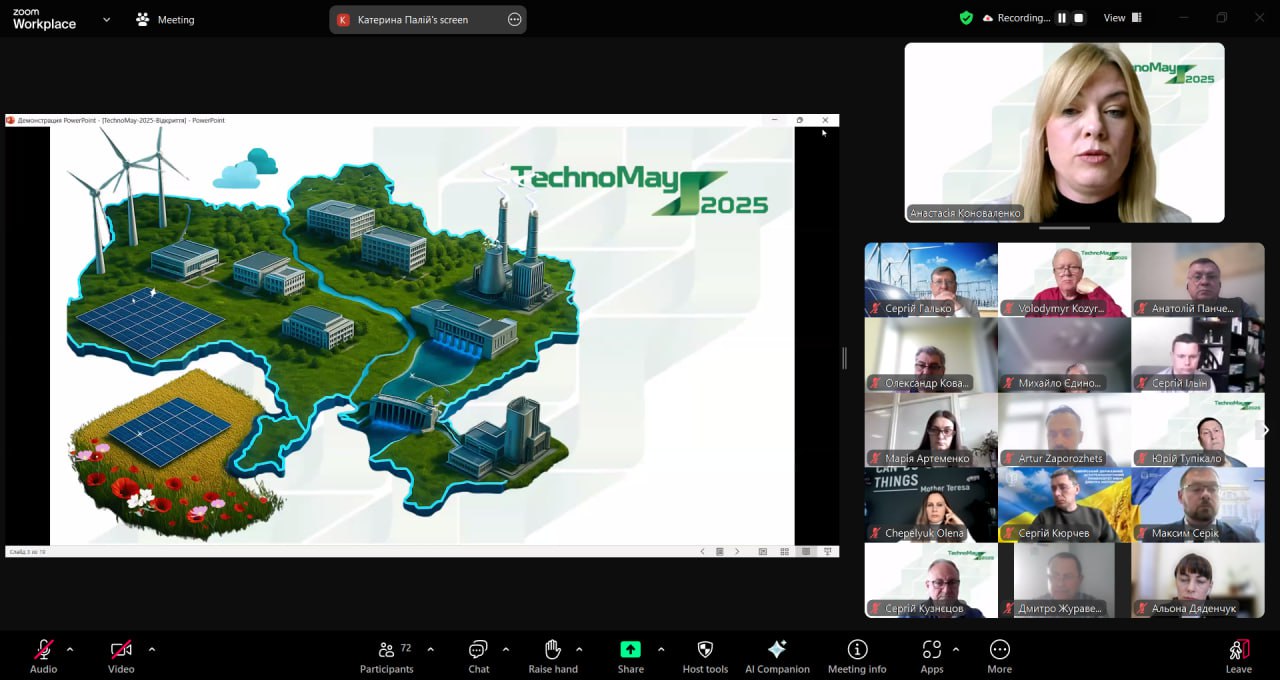Select Дмитро Журавель video tile
Image resolution: width=1280 pixels, height=680 pixels.
pos(1064,580)
